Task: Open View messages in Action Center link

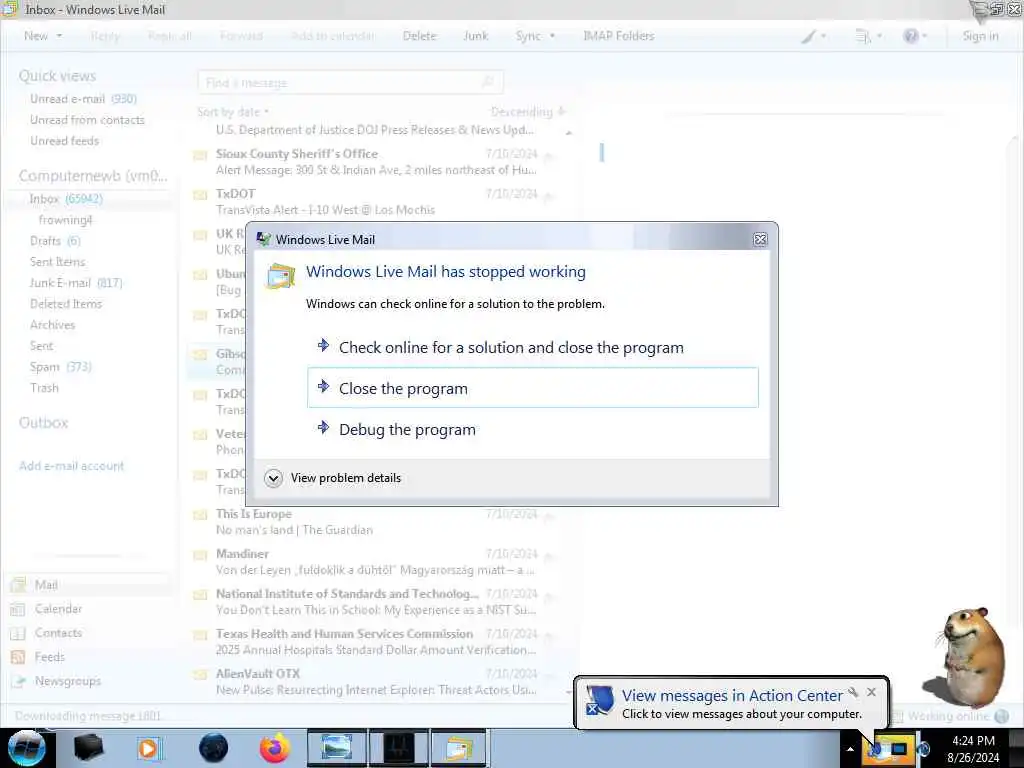Action: pyautogui.click(x=732, y=696)
